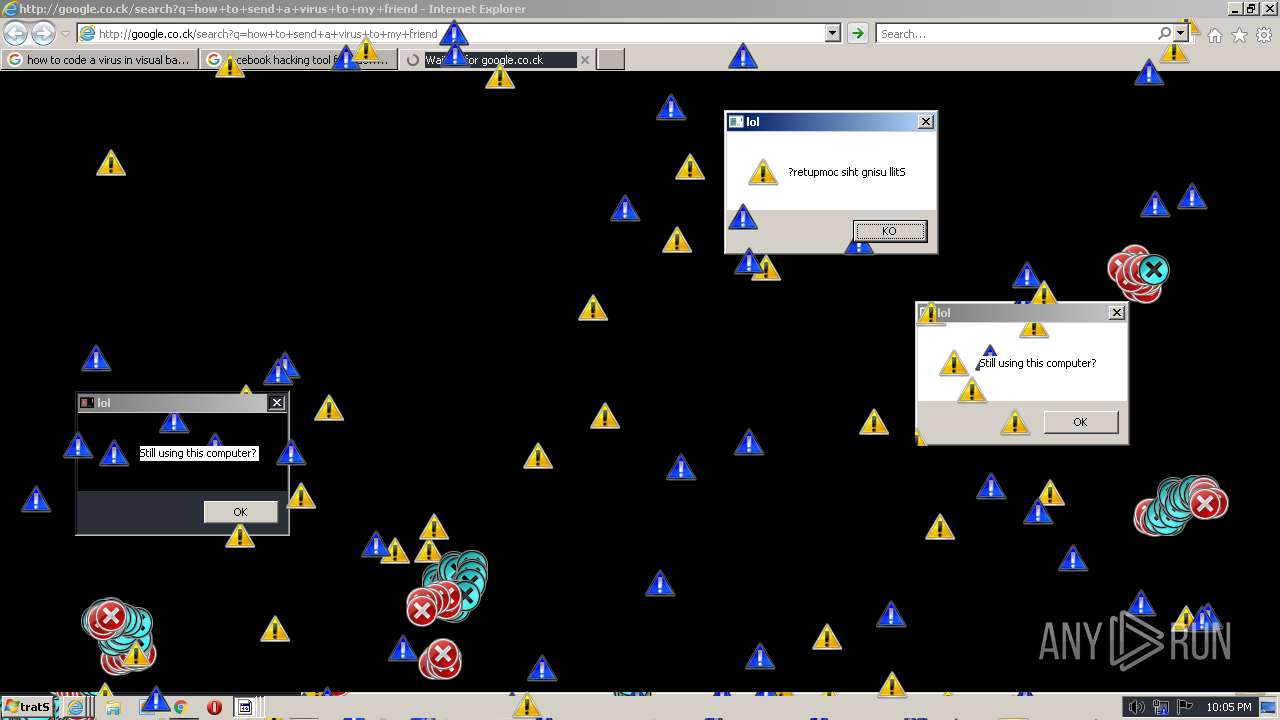Image resolution: width=1280 pixels, height=720 pixels.
Task: Open the Tools gear icon
Action: click(x=1264, y=35)
